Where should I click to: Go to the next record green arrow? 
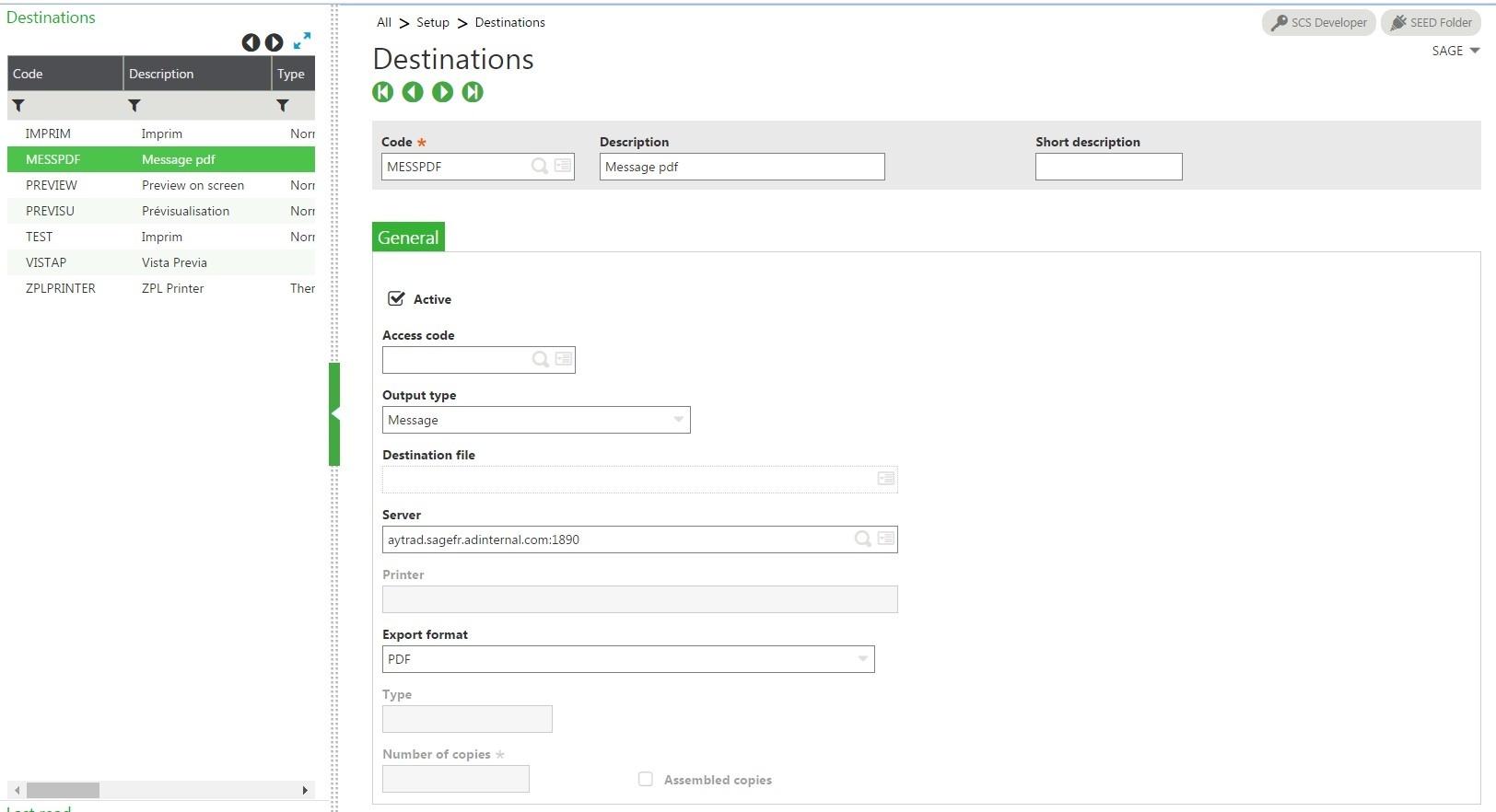pos(443,92)
